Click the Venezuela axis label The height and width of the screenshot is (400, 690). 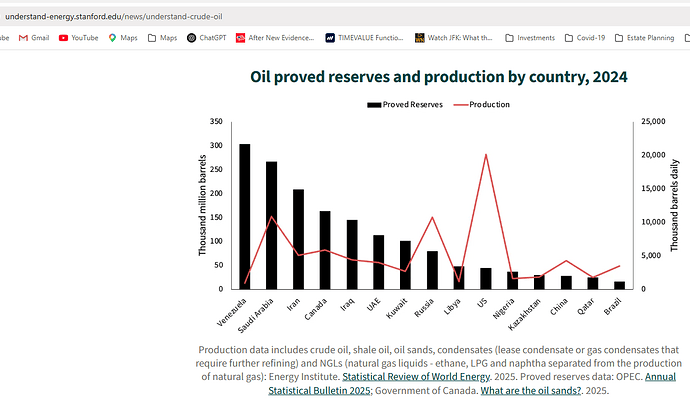tap(232, 312)
